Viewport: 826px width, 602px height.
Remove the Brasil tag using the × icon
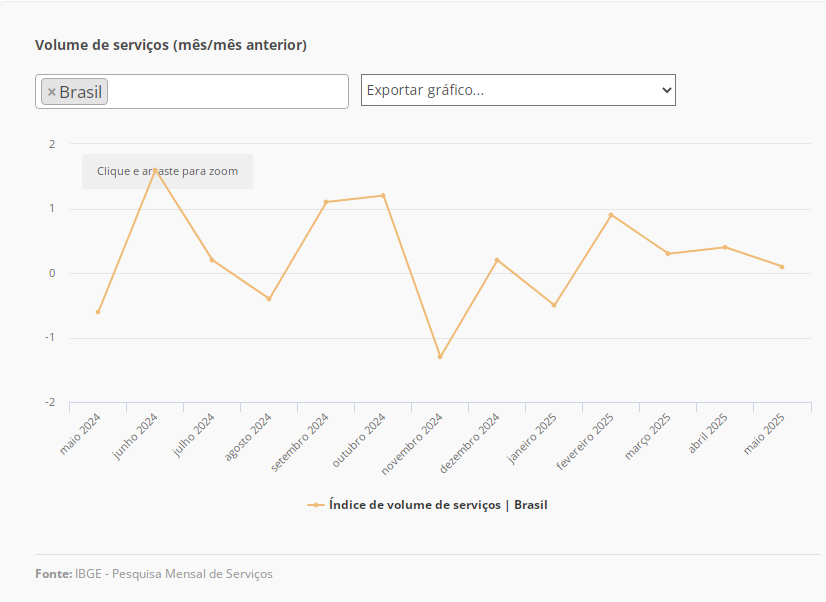point(52,92)
